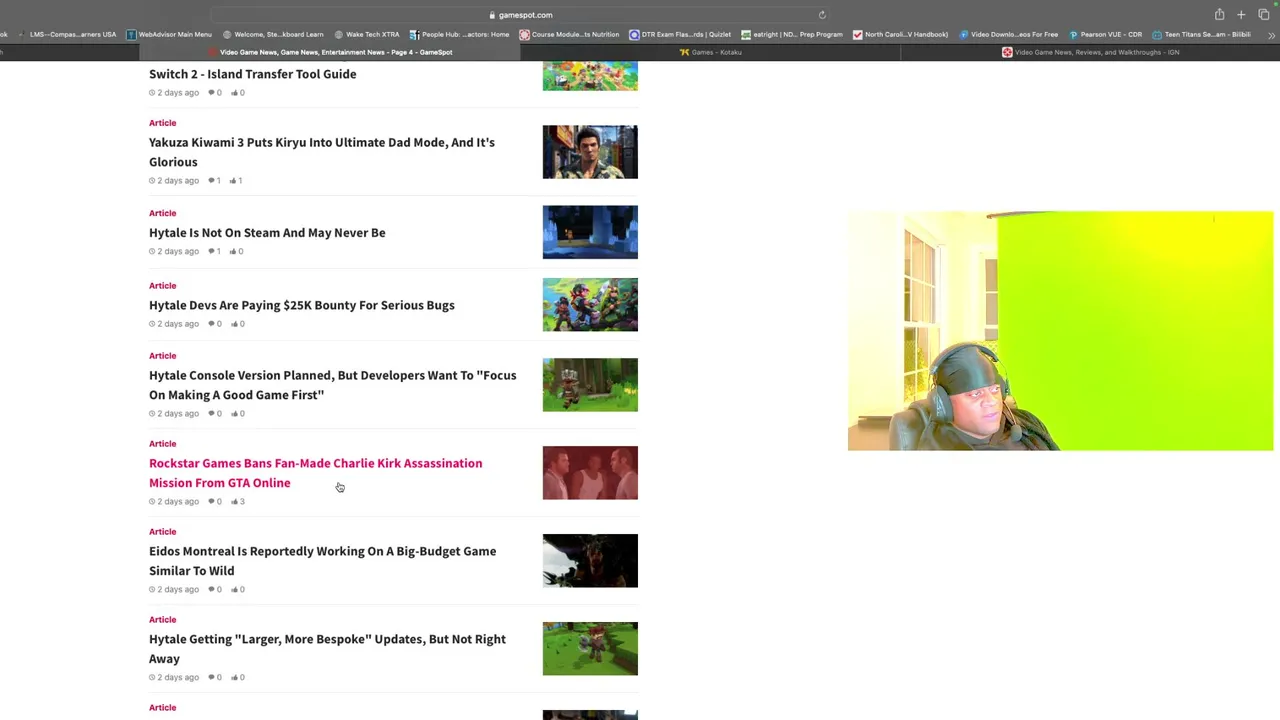1280x720 pixels.
Task: Like the Hytale Console Version article
Action: [238, 414]
